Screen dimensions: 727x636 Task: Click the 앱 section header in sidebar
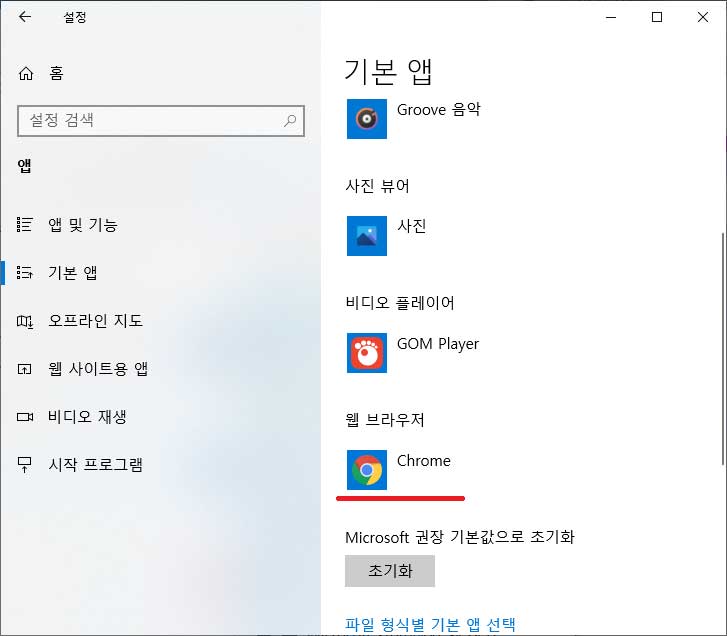25,165
